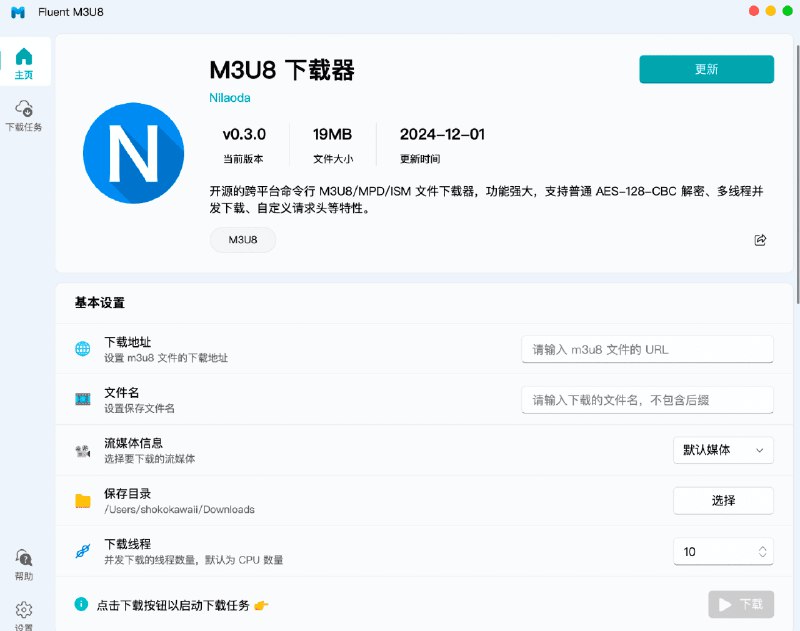Open the 默认媒体 media dropdown
This screenshot has width=800, height=631.
(x=723, y=450)
